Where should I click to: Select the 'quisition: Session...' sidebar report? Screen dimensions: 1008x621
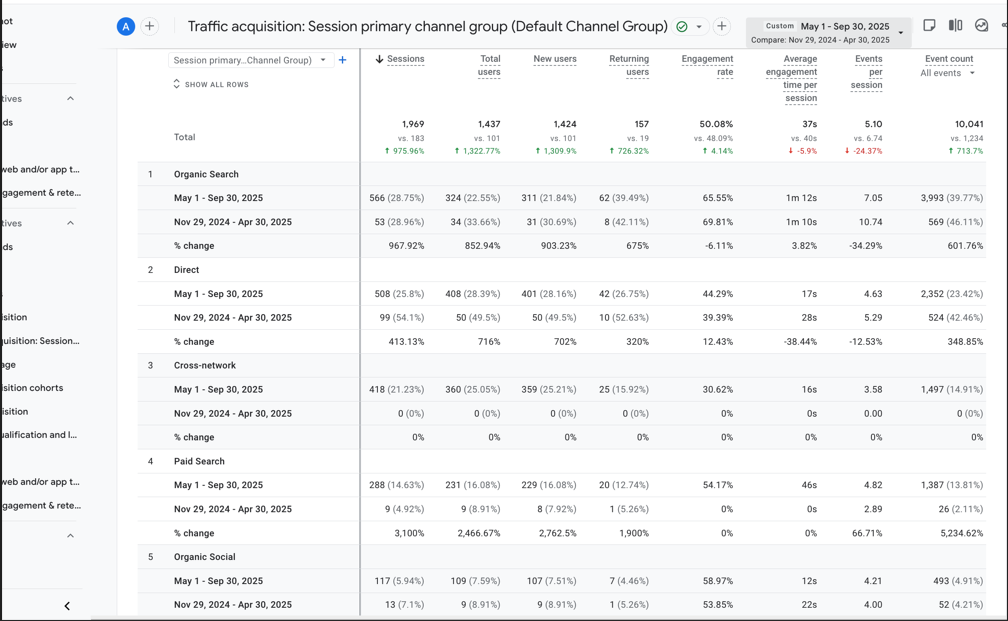tap(40, 341)
